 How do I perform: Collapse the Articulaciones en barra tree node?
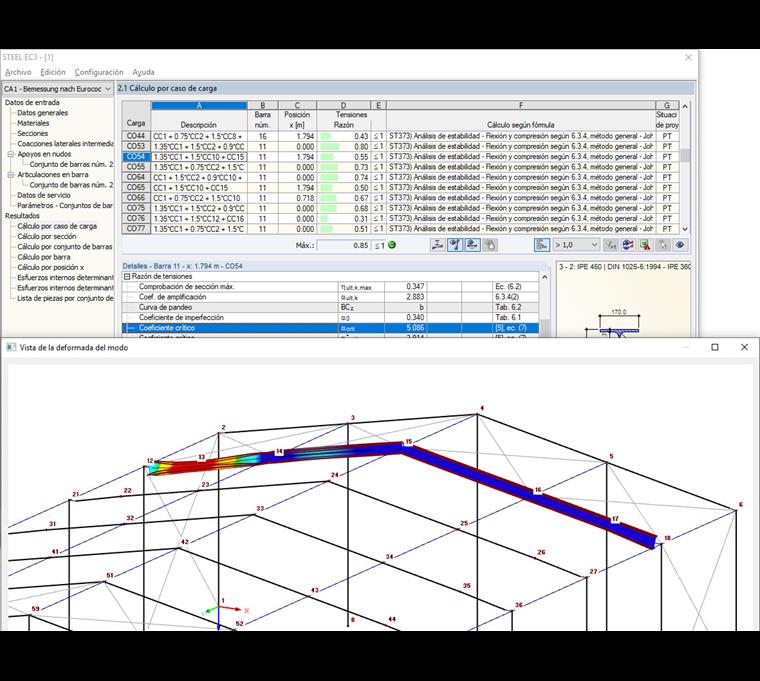click(11, 174)
